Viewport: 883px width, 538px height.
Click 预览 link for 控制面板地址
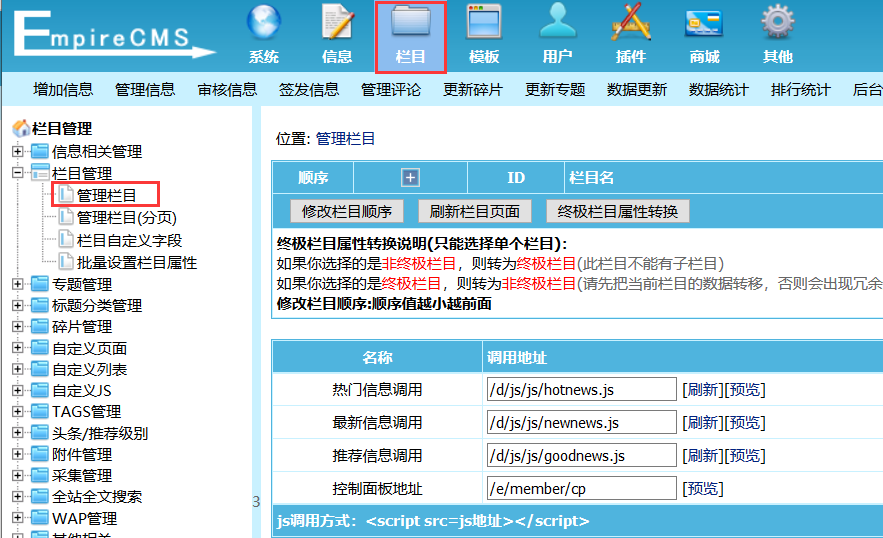point(703,488)
